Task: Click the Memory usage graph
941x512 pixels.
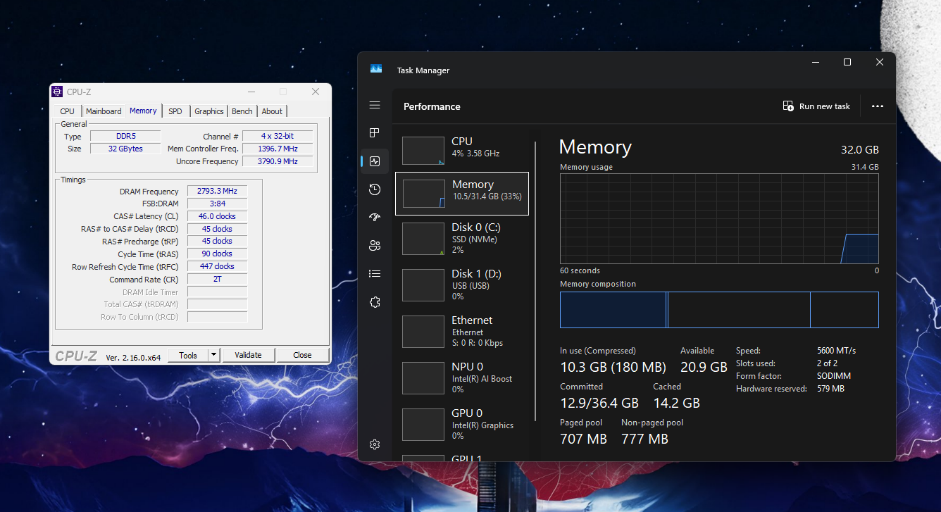Action: click(x=719, y=218)
